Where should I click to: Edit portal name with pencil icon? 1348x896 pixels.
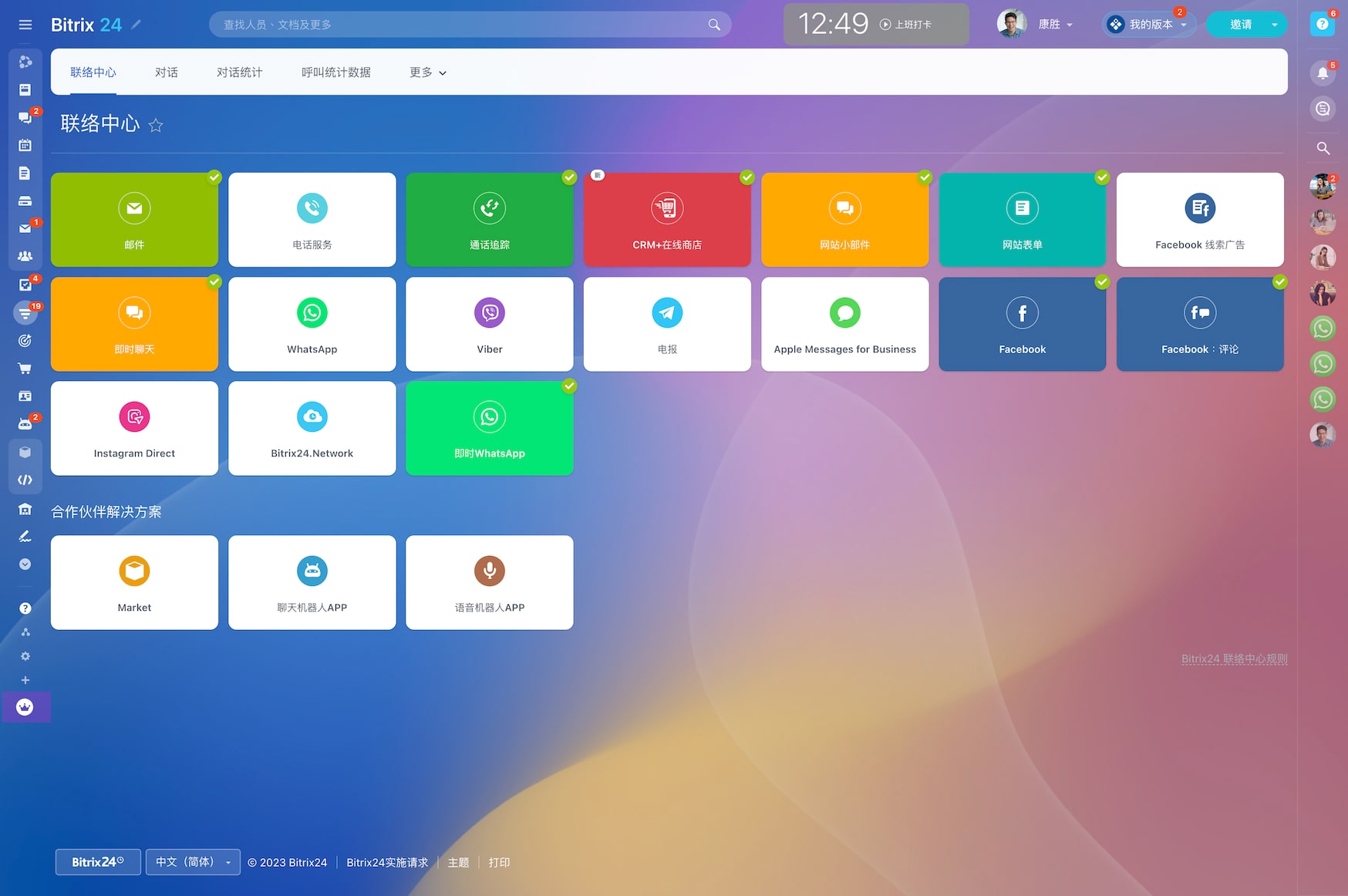click(136, 24)
